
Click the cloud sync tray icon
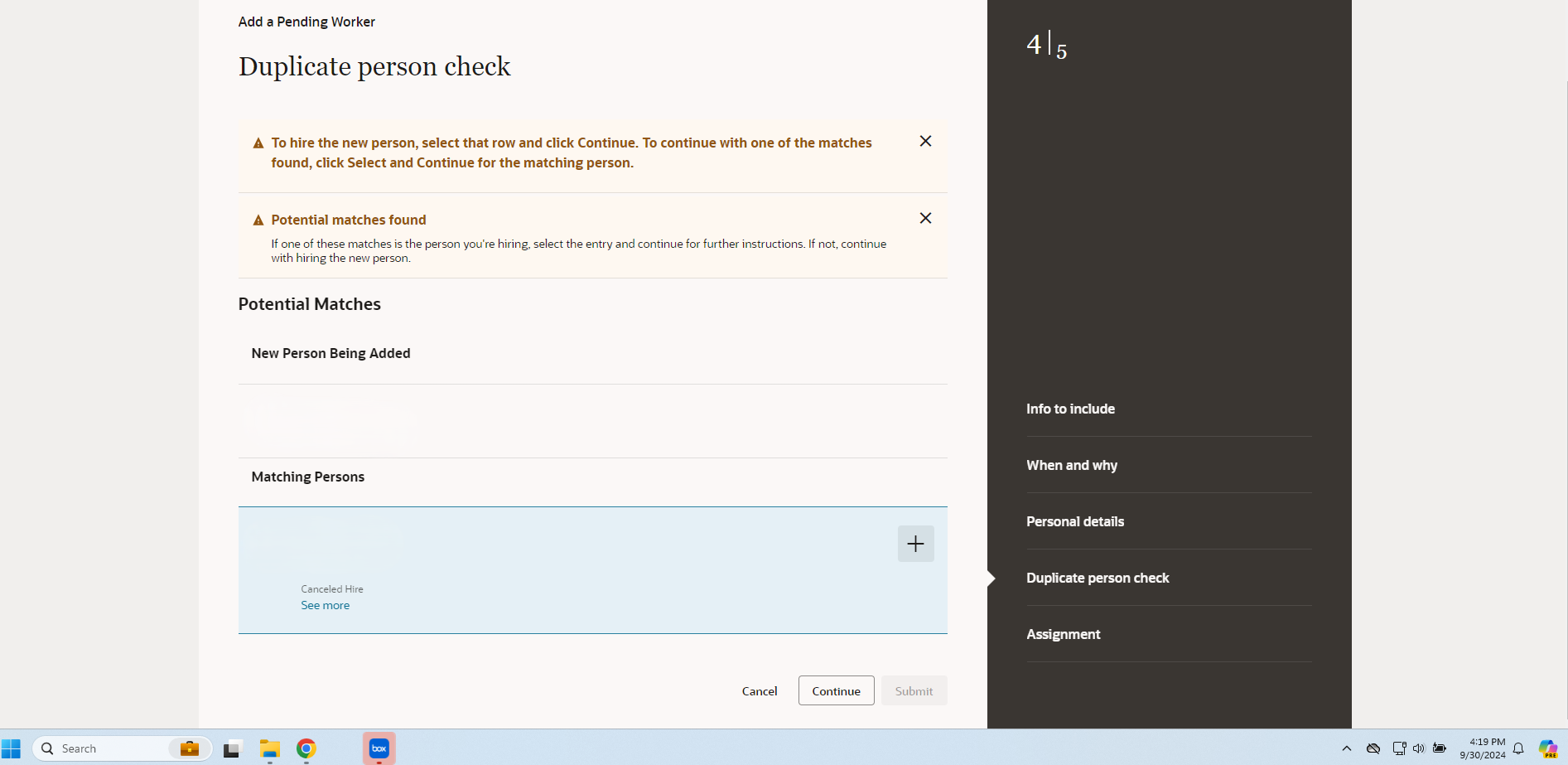(1373, 748)
